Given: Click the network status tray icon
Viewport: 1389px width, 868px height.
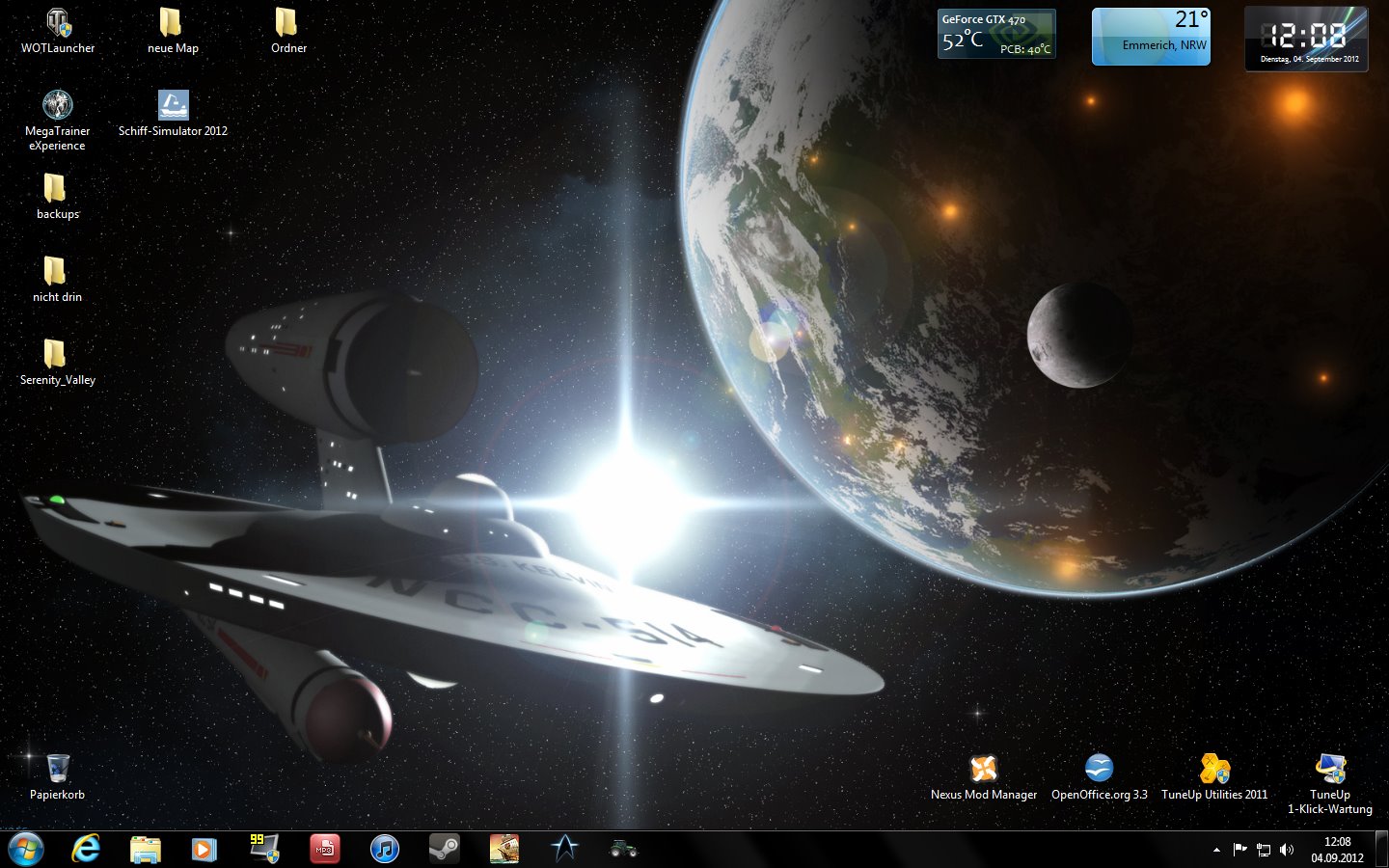Looking at the screenshot, I should (x=1264, y=850).
